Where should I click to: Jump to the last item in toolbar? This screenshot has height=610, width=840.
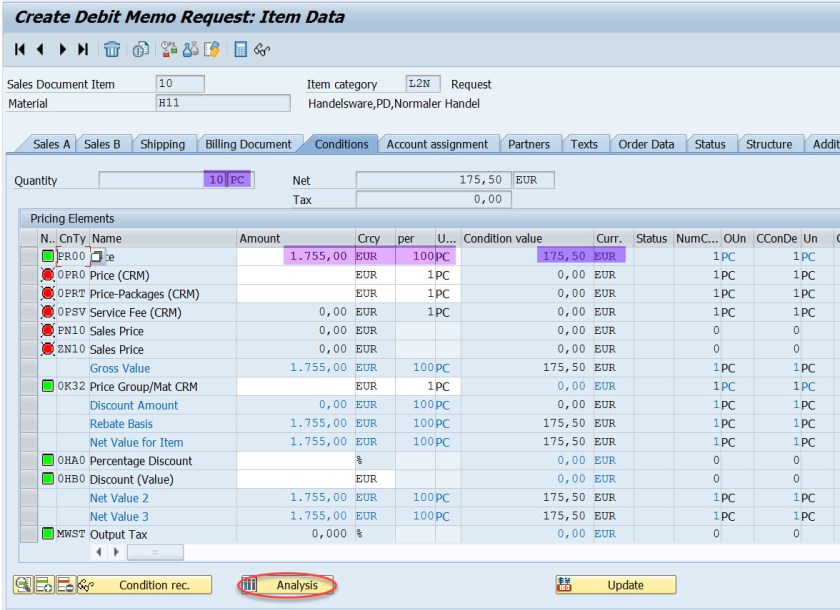coord(83,49)
